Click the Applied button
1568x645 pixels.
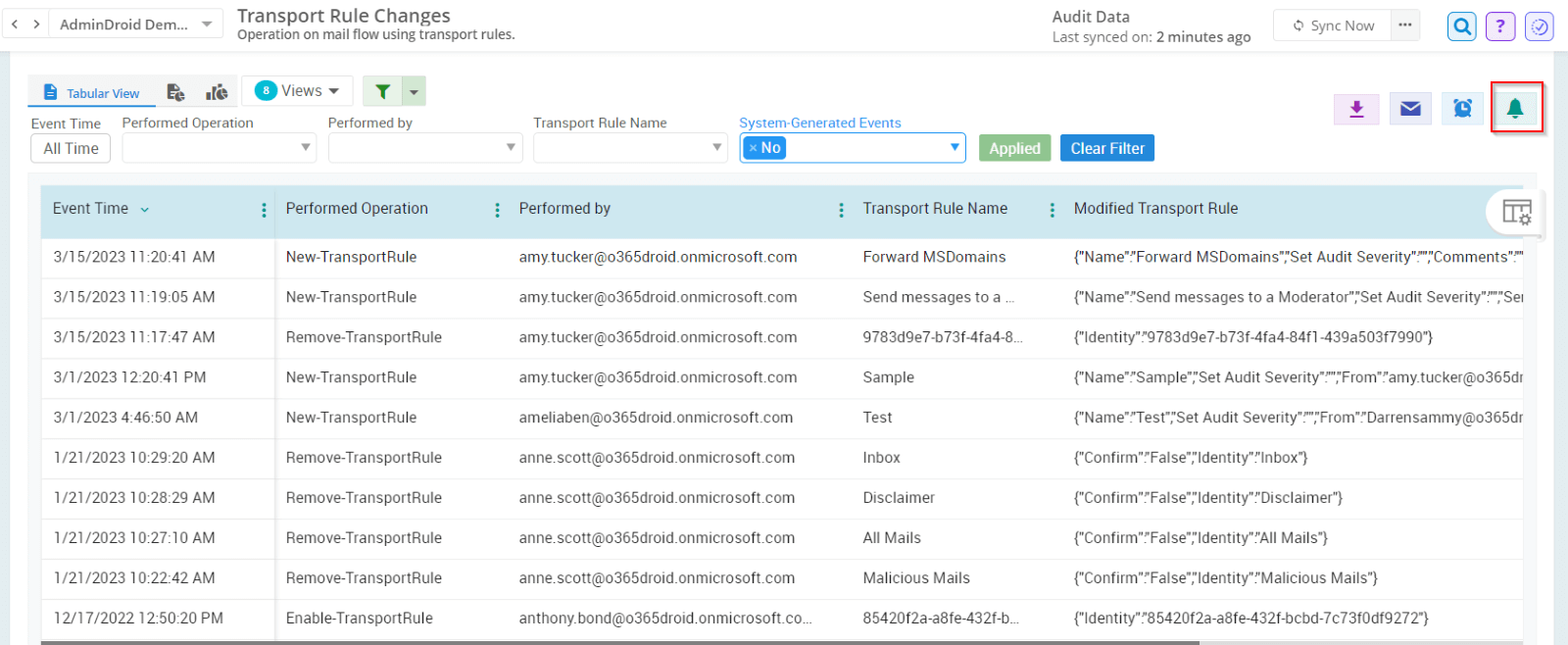[1014, 148]
